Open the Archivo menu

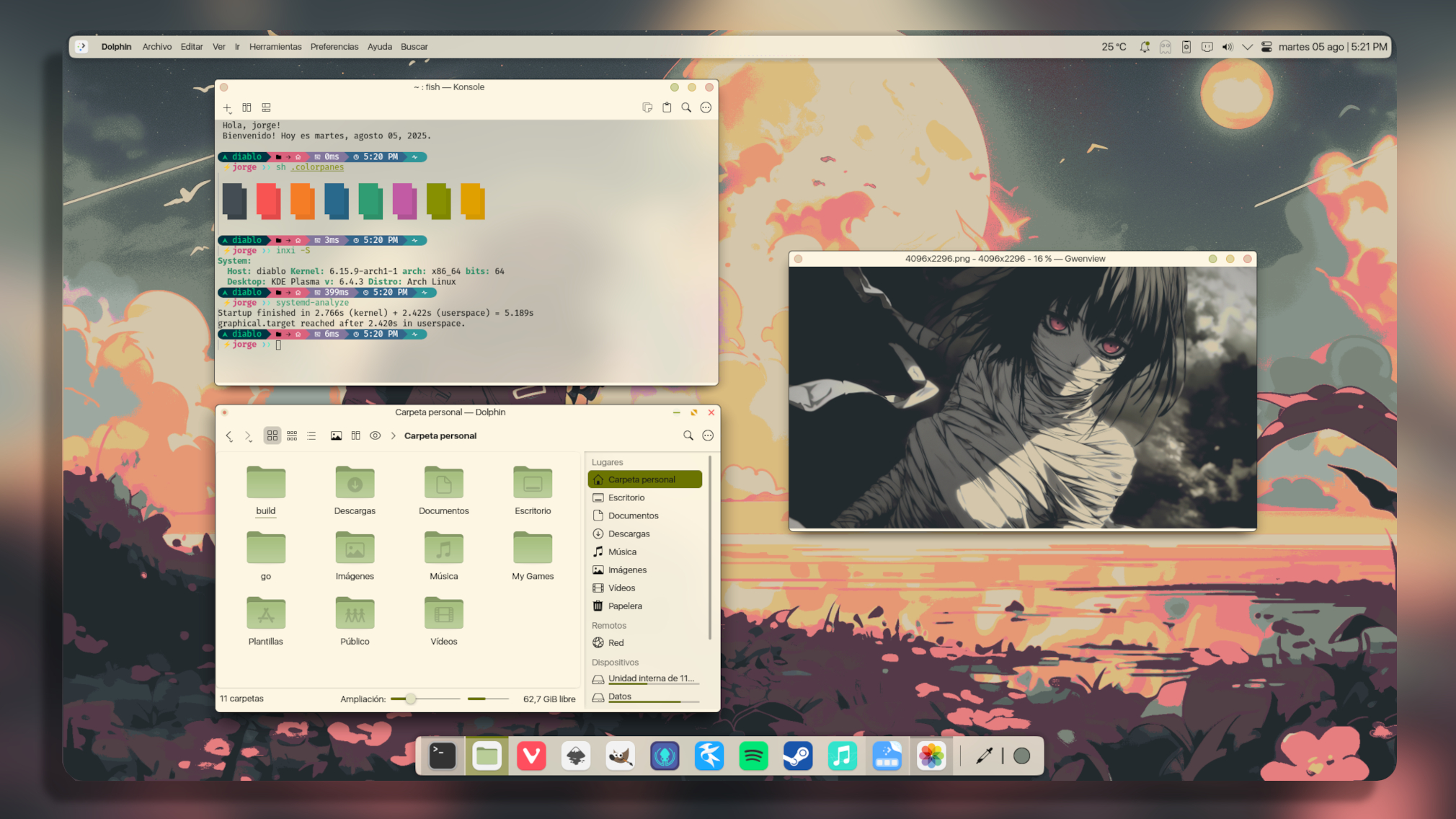coord(157,47)
